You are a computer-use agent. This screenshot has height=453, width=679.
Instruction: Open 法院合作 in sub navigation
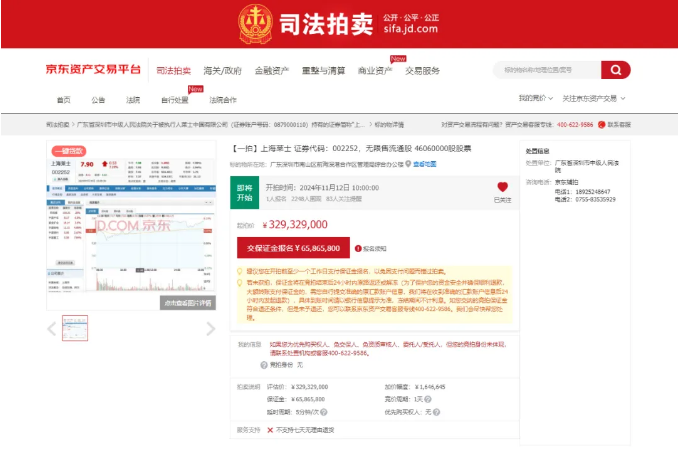tap(223, 100)
